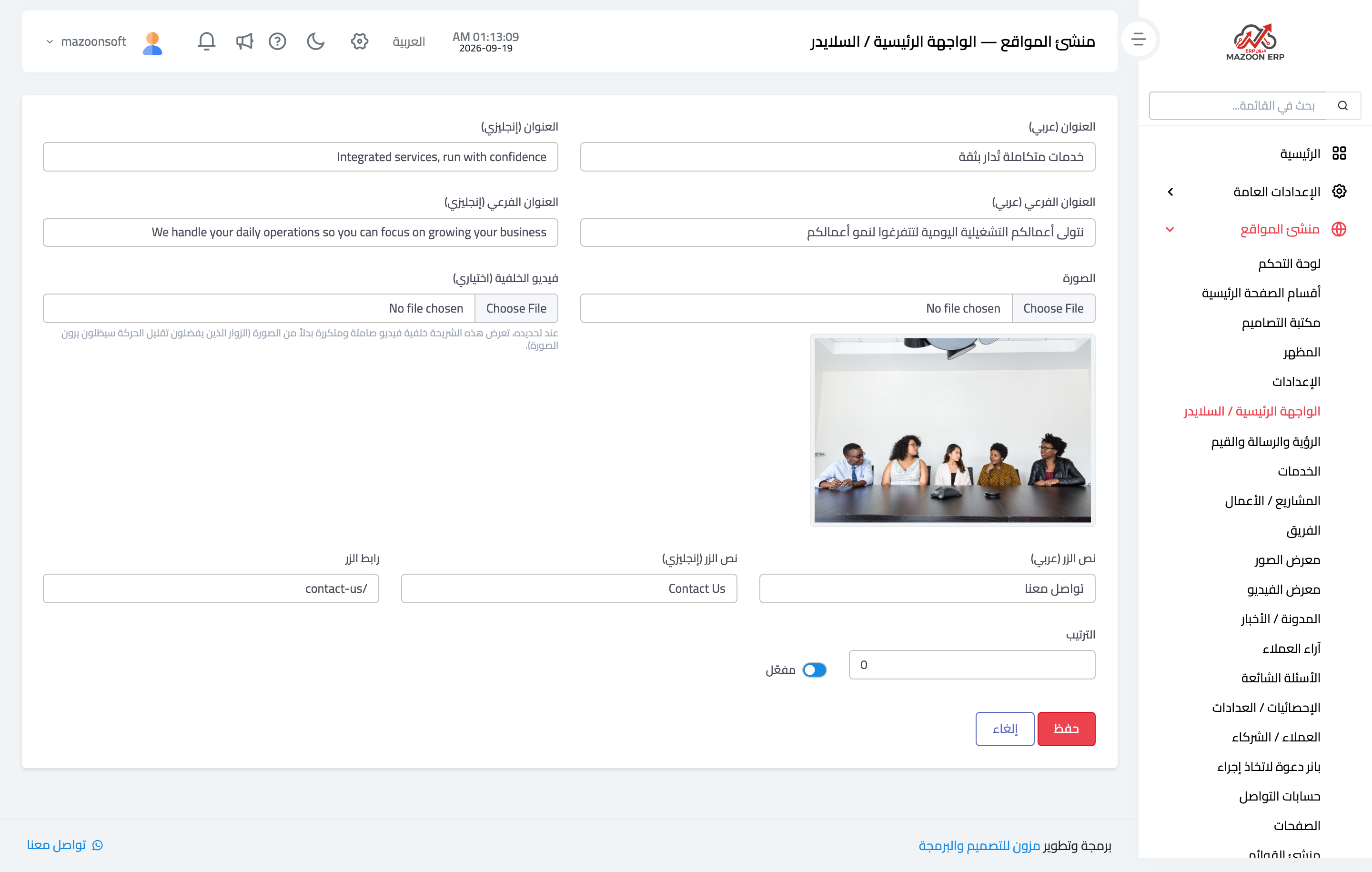Image resolution: width=1372 pixels, height=872 pixels.
Task: Toggle the مفعّل active switch
Action: (x=814, y=669)
